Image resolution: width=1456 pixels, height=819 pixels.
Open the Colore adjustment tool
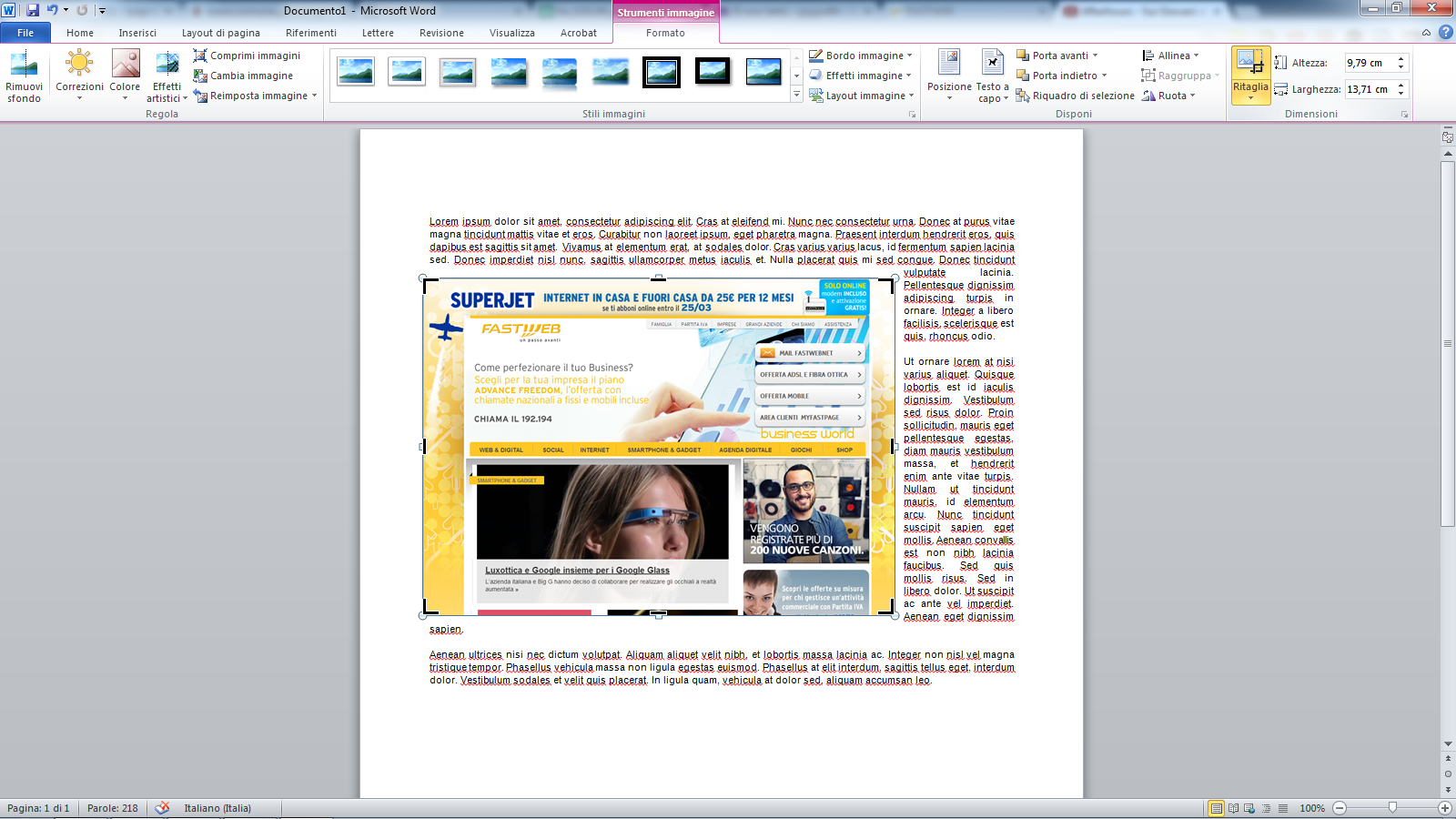pyautogui.click(x=125, y=76)
